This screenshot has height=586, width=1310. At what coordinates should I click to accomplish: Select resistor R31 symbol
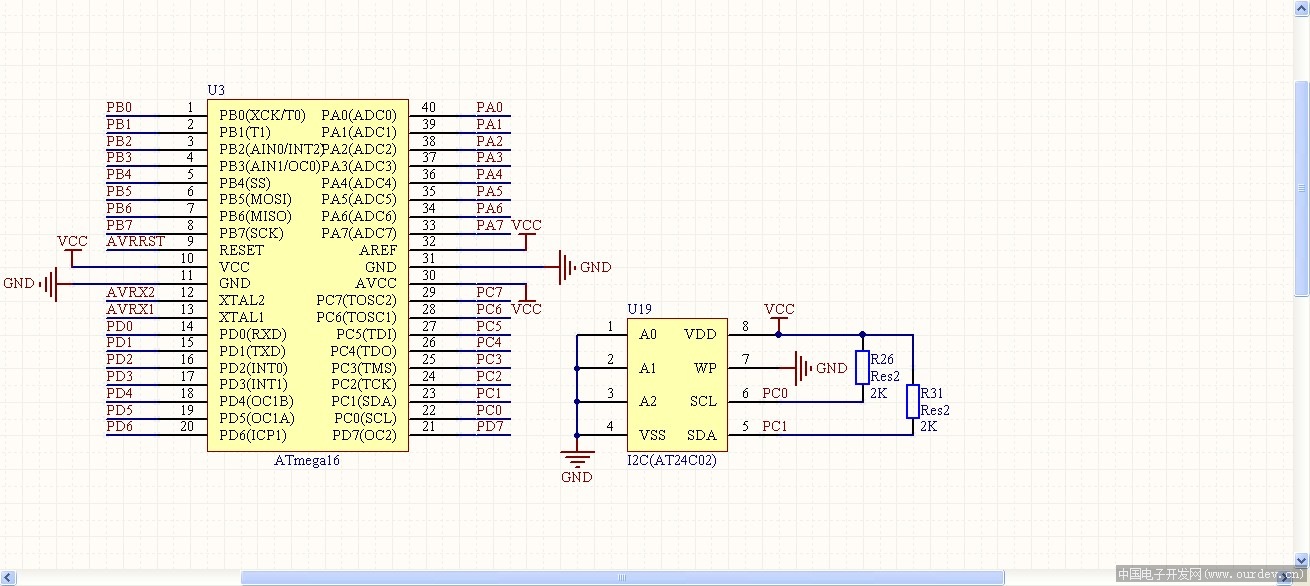(x=912, y=402)
